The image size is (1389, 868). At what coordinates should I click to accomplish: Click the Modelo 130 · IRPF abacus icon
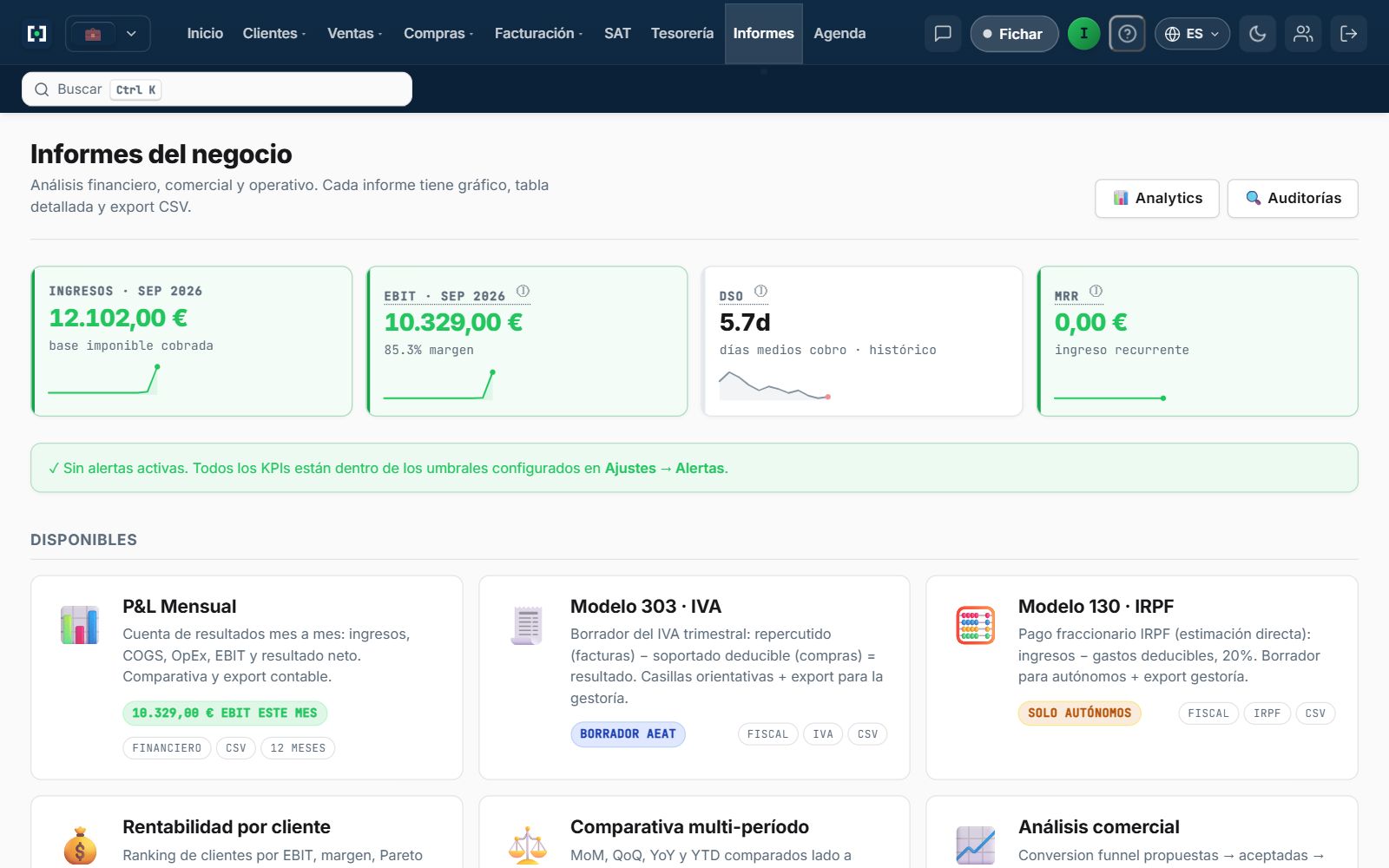pyautogui.click(x=975, y=625)
